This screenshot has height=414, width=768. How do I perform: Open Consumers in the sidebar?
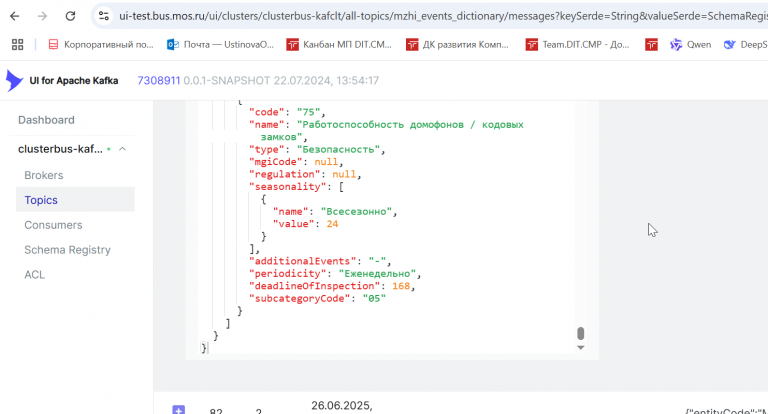(53, 225)
